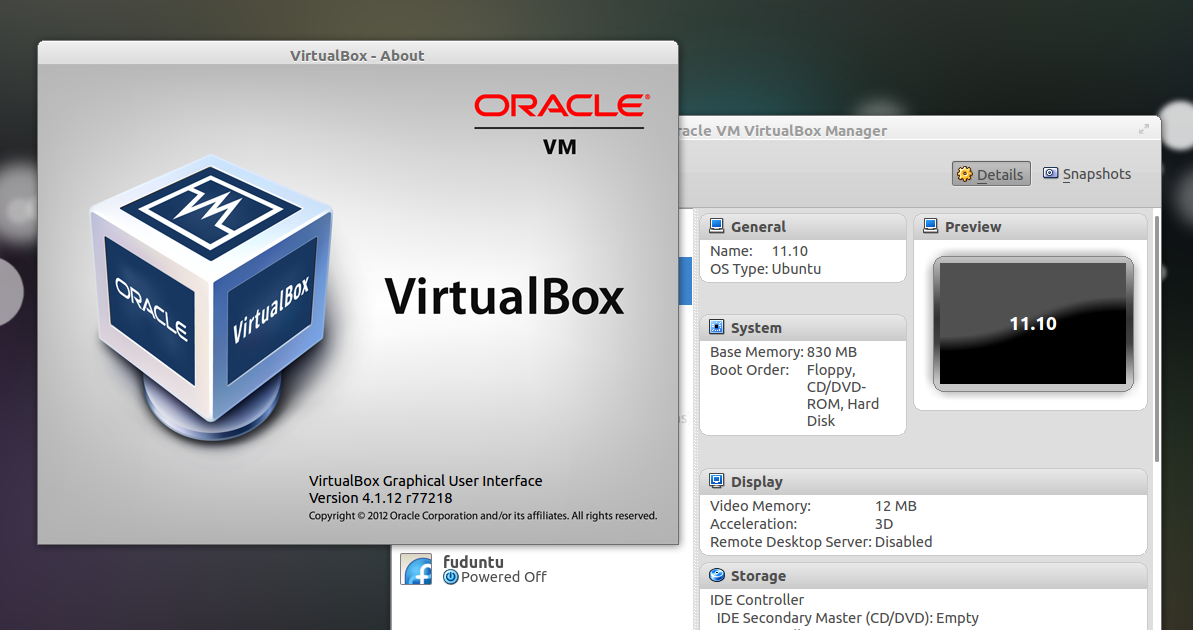Click the VirtualBox Manager window resize icon

(x=1144, y=129)
